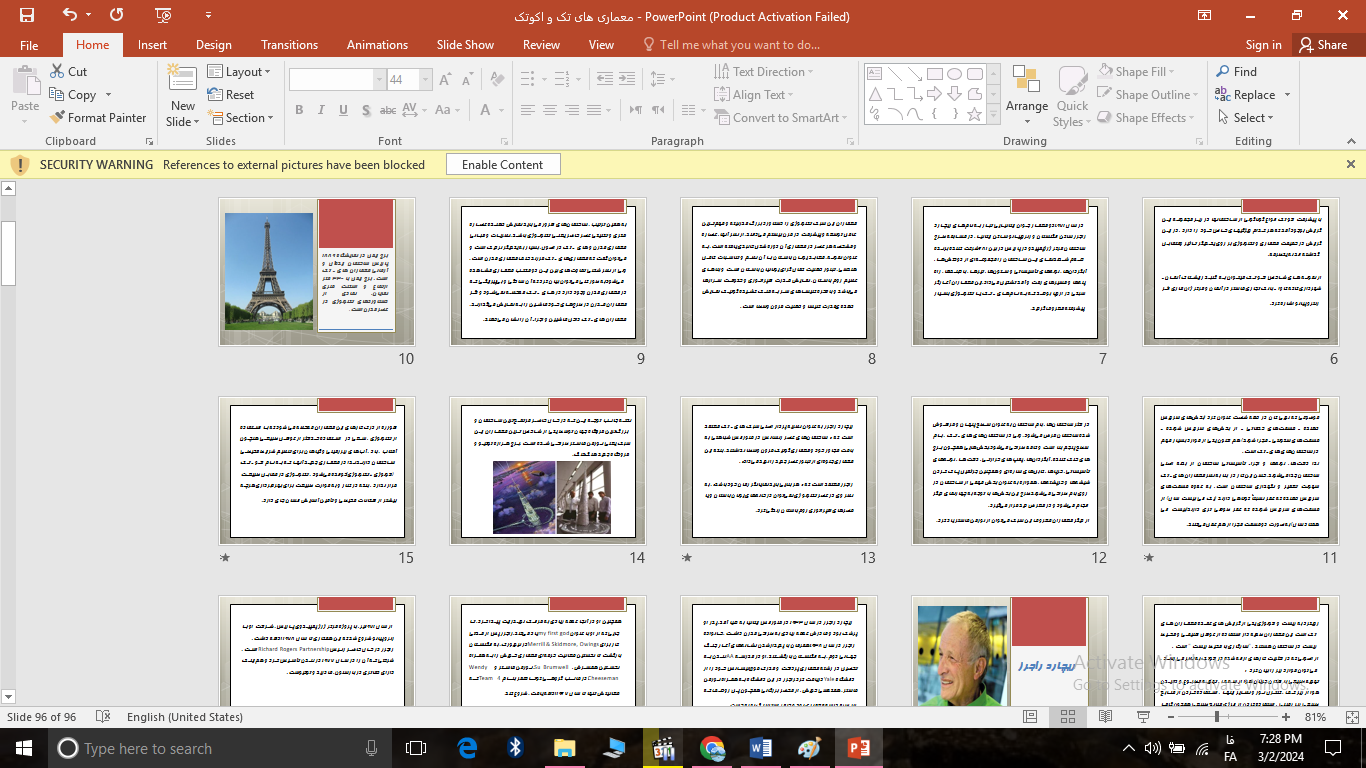Viewport: 1366px width, 768px height.
Task: Open the File tab
Action: tap(29, 45)
